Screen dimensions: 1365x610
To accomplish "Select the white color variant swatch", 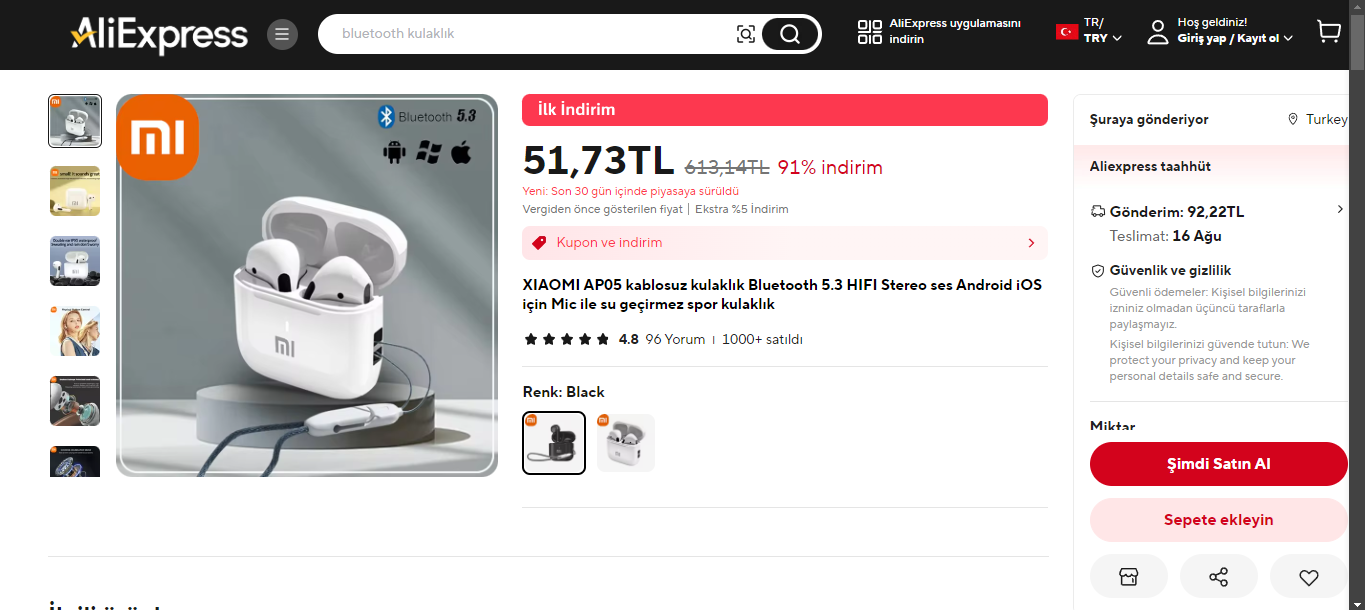I will pyautogui.click(x=626, y=443).
